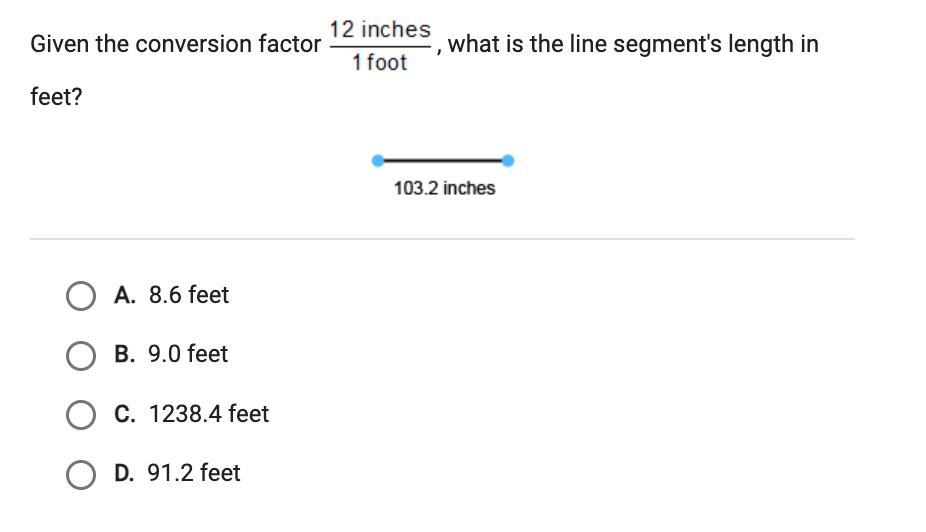Click the "1 foot" fraction denominator
926x532 pixels.
[x=380, y=63]
